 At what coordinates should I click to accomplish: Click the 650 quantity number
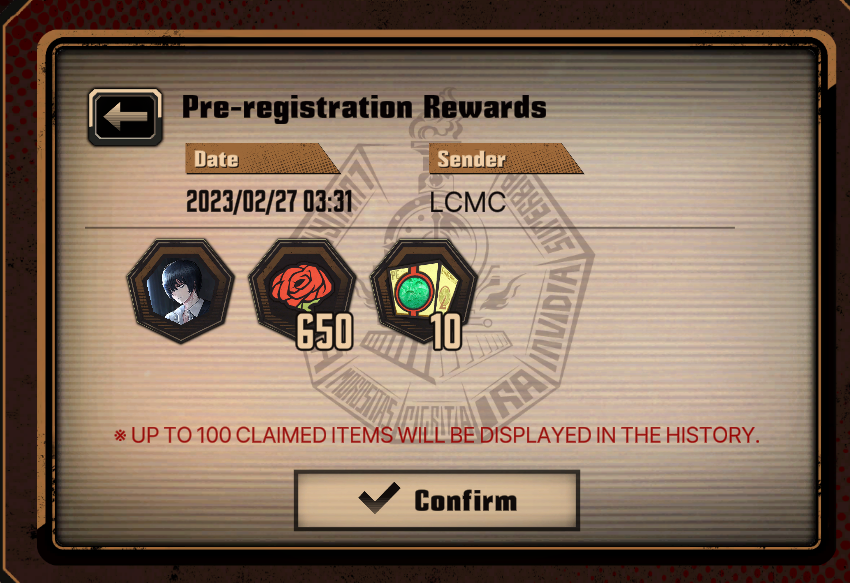pyautogui.click(x=324, y=331)
